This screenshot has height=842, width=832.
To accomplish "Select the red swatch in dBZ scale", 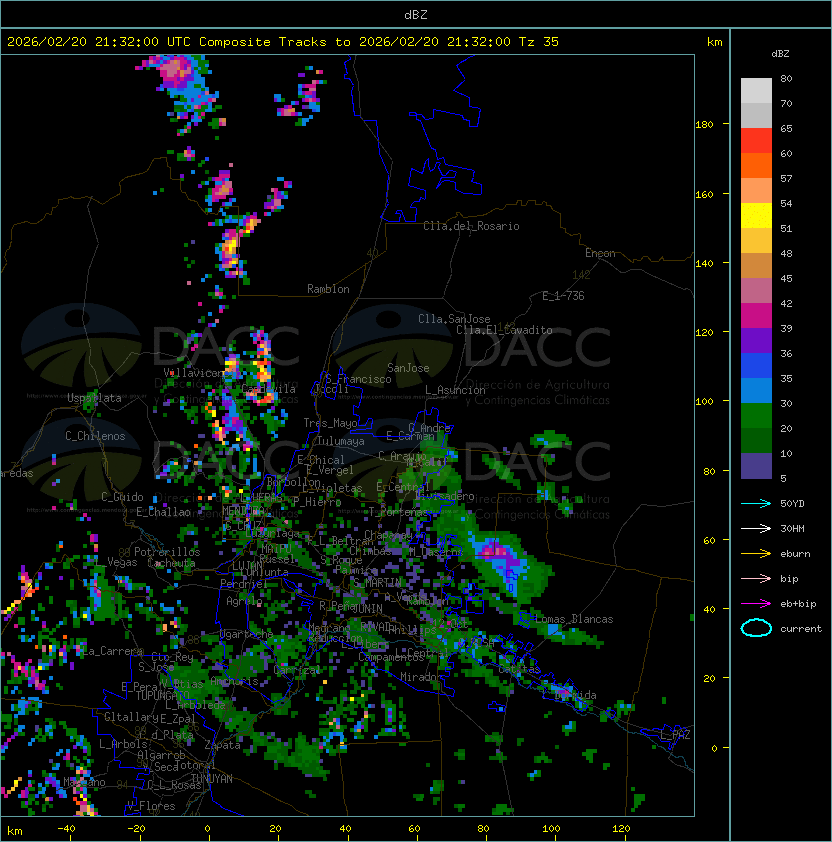I will (756, 141).
